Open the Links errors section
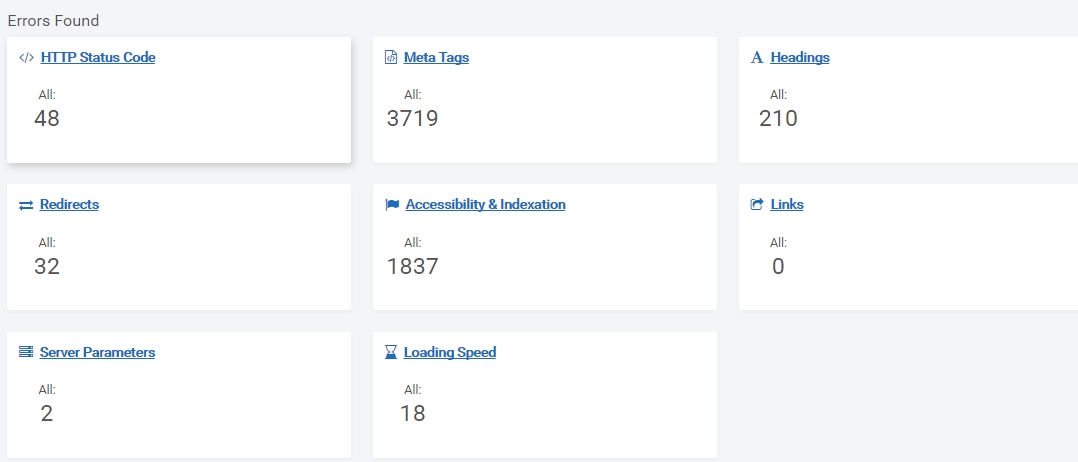Viewport: 1078px width, 462px height. (x=787, y=205)
